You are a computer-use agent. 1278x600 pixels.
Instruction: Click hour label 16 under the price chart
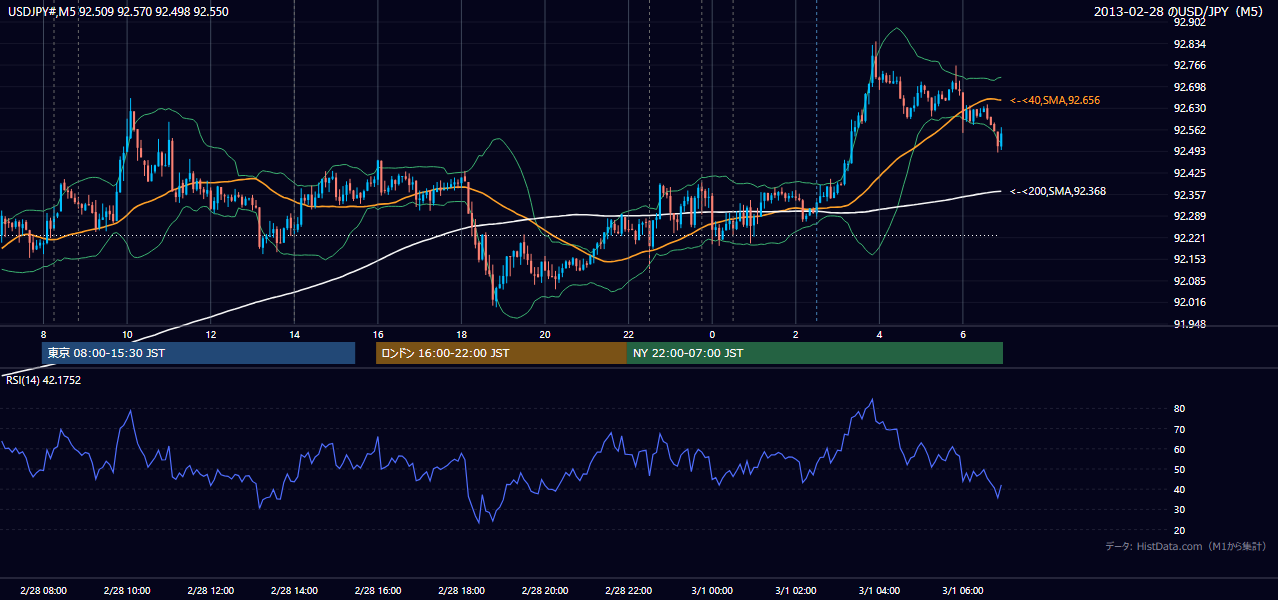click(378, 334)
